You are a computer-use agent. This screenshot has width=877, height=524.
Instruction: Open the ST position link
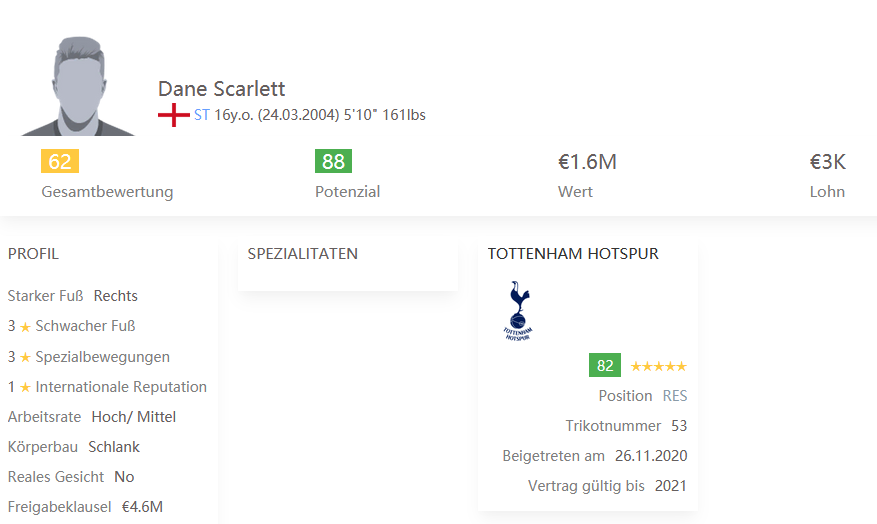201,115
